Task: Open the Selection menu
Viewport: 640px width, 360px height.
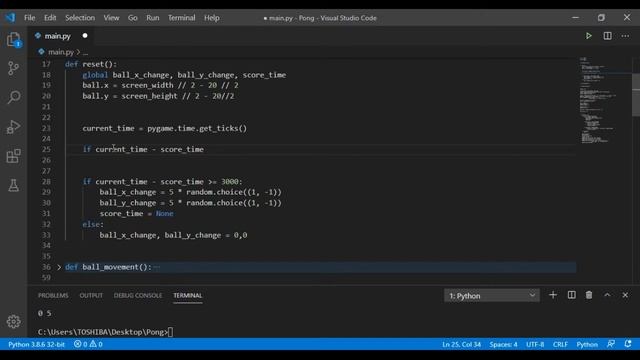Action: coord(80,18)
